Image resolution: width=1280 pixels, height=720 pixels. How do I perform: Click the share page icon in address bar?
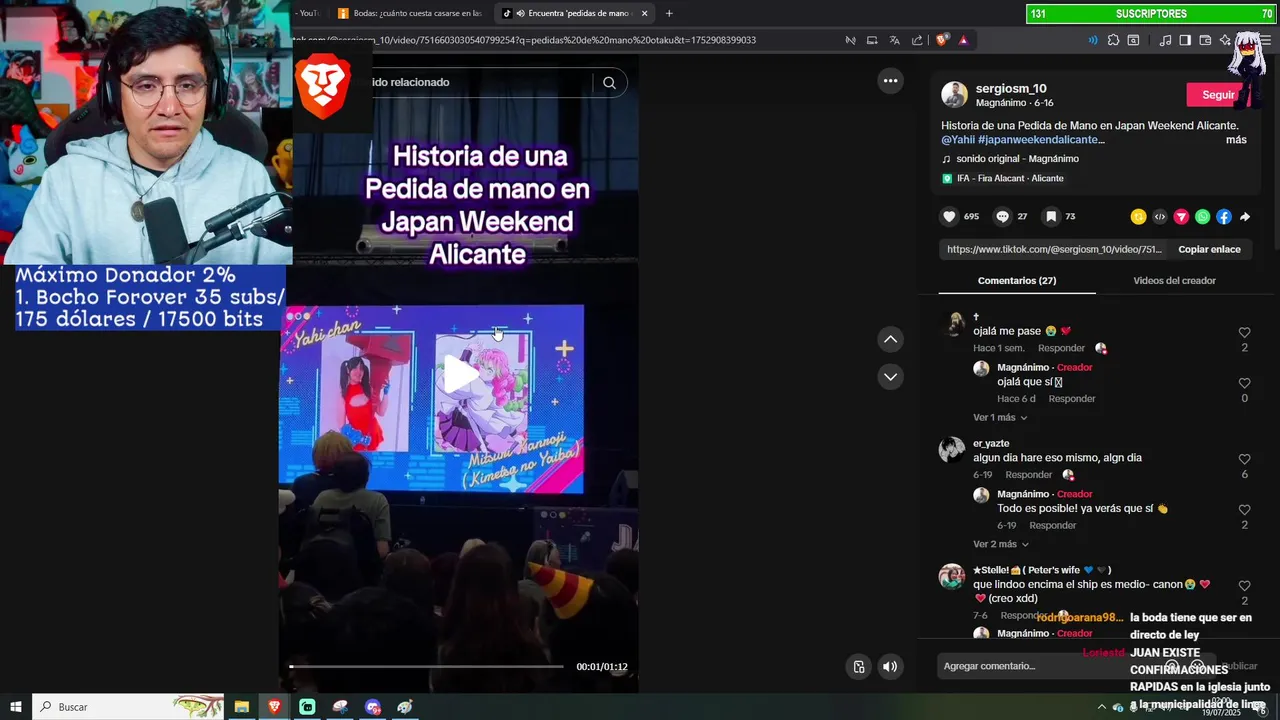pyautogui.click(x=916, y=40)
